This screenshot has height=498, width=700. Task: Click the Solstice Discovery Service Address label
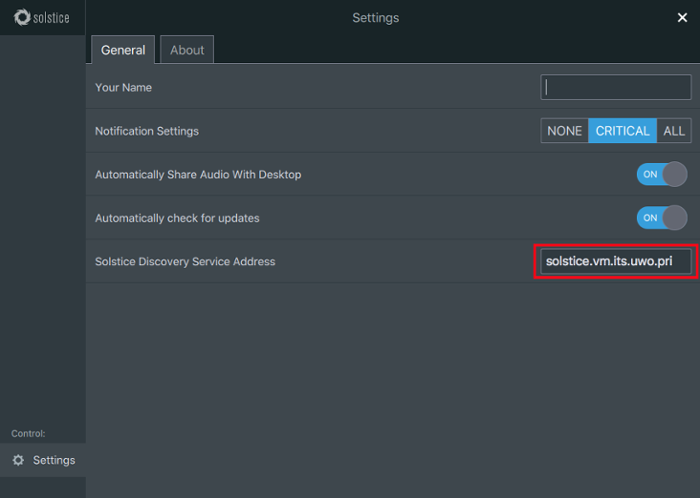[185, 262]
